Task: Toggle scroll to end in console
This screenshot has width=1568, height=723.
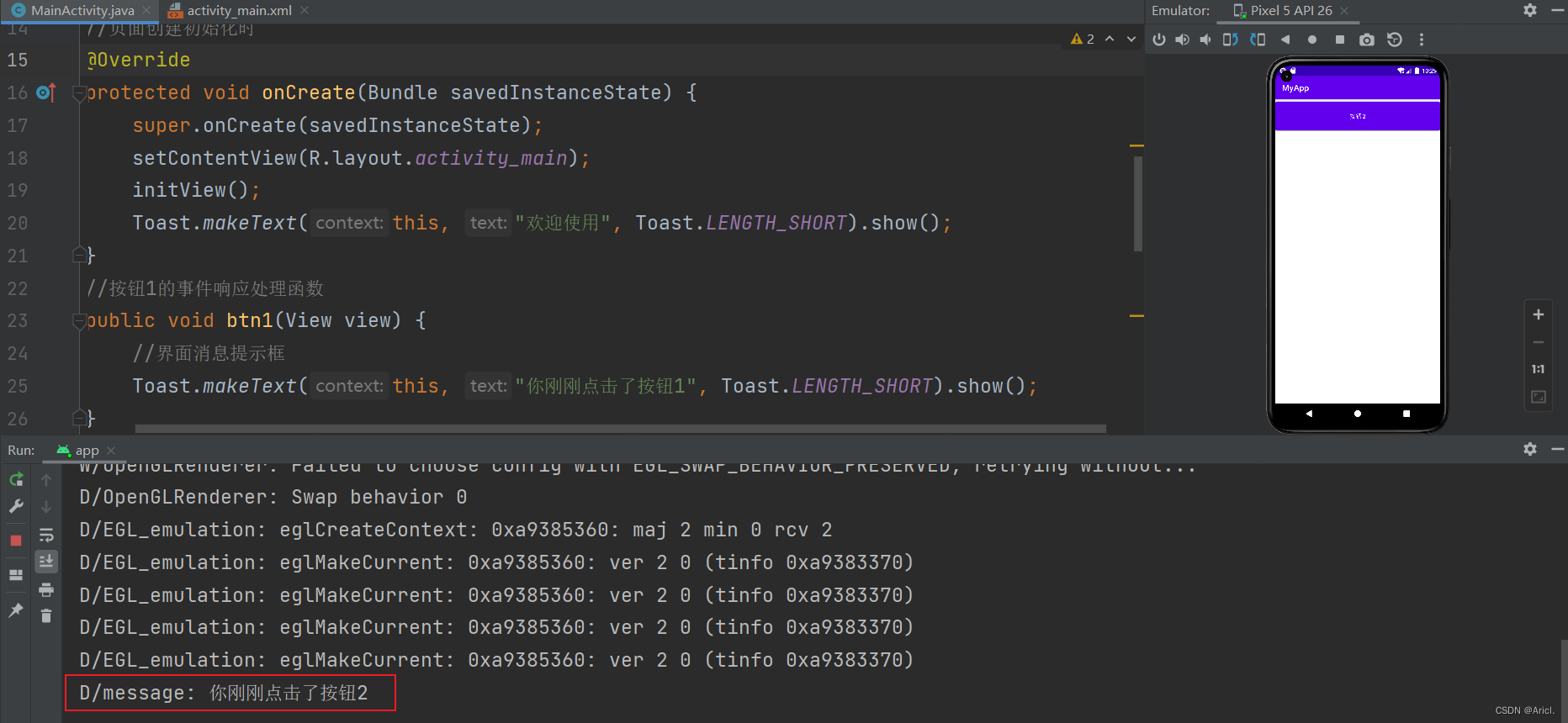Action: coord(46,562)
